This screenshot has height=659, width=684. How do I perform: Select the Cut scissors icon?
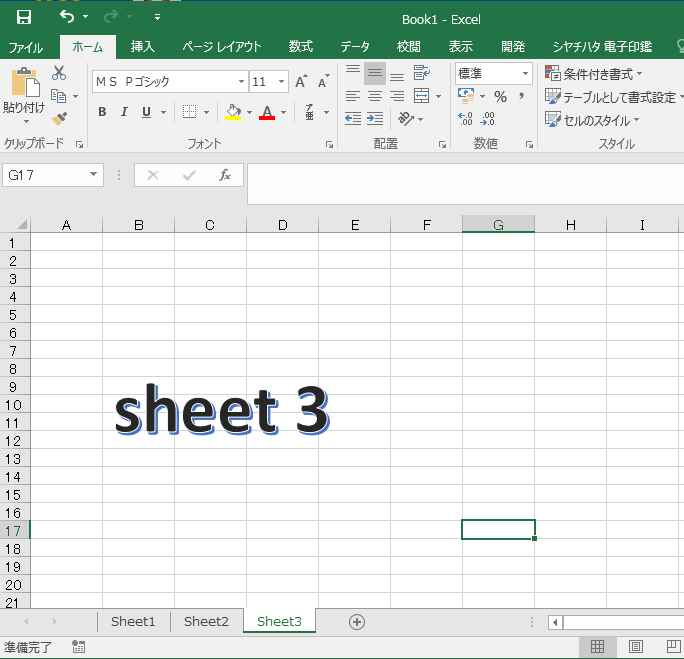click(x=59, y=73)
